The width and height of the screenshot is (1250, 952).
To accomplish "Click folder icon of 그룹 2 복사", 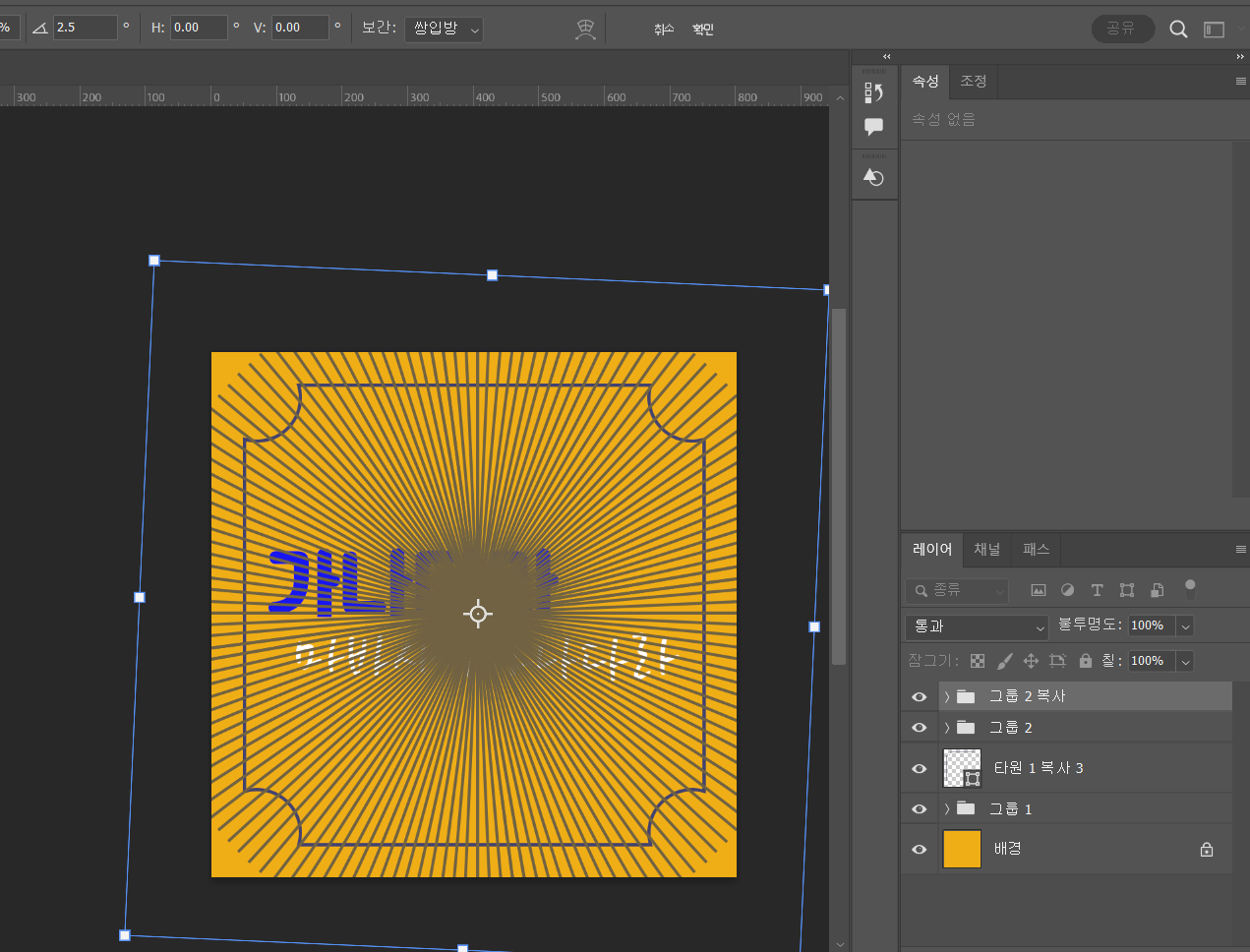I will [966, 696].
